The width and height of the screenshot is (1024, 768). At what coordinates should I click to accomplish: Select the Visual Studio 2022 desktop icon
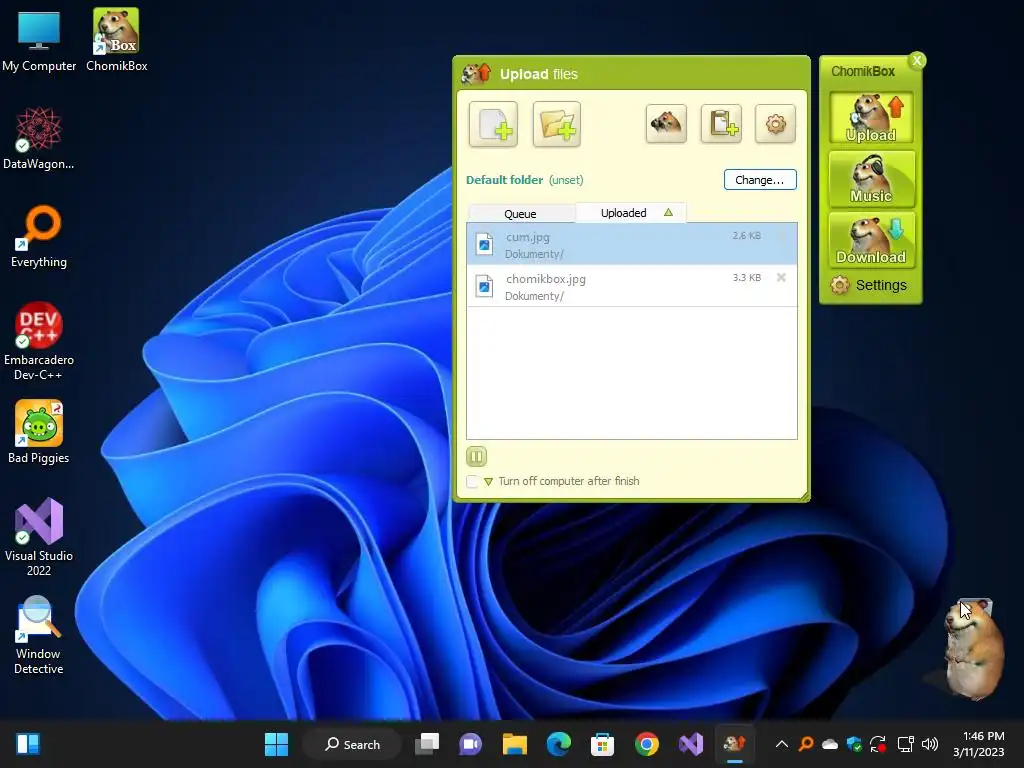(x=39, y=537)
